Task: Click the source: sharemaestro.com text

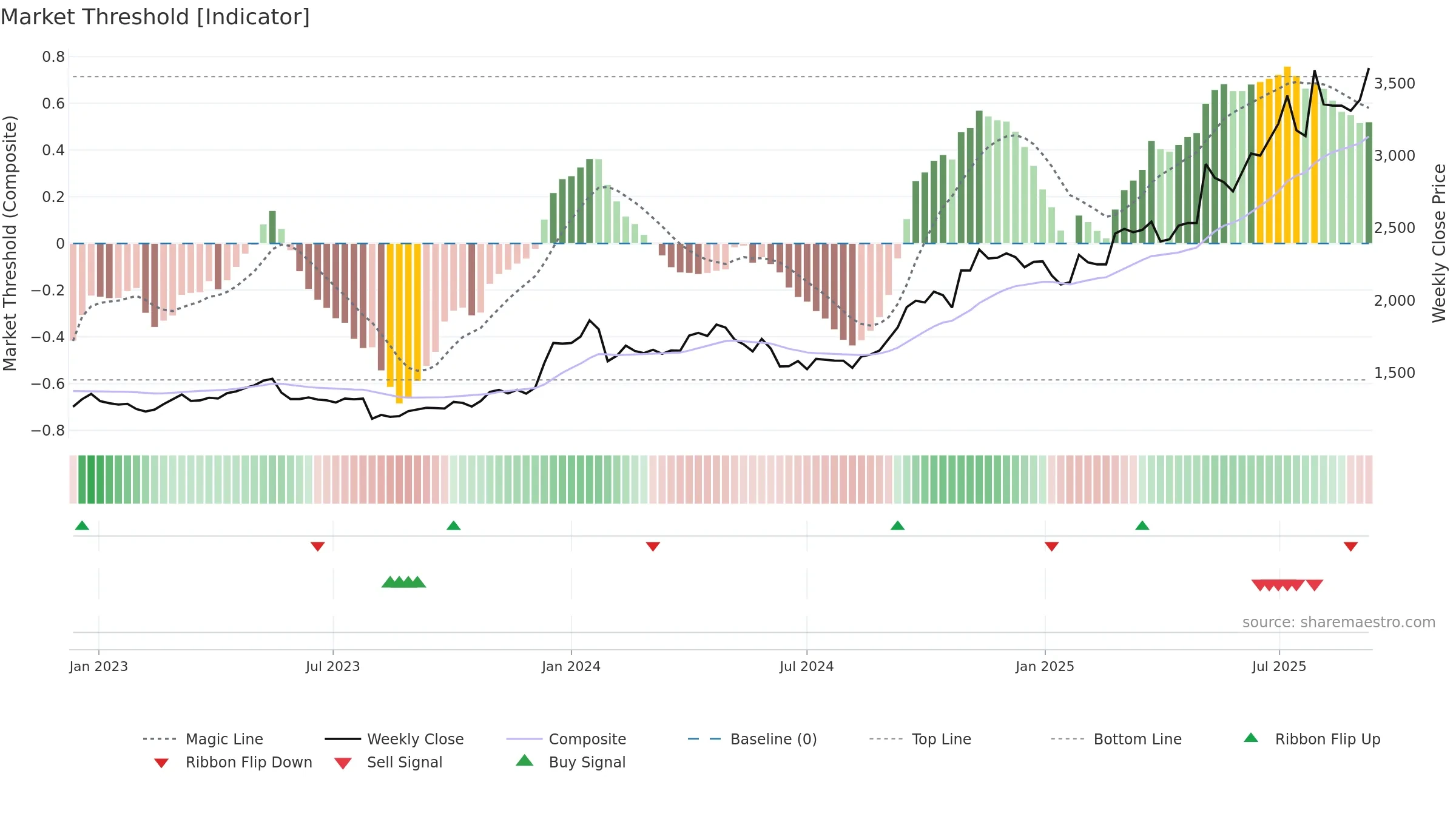Action: [x=1339, y=622]
